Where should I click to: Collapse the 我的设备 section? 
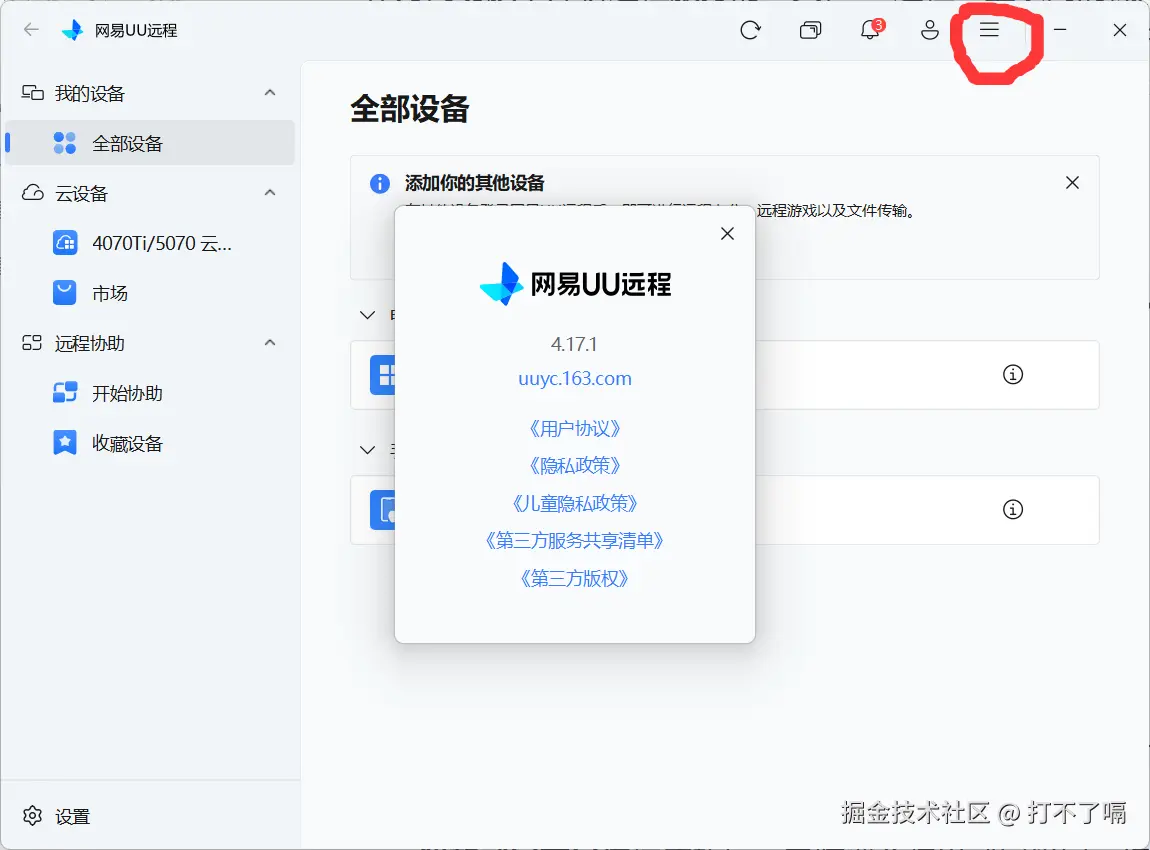270,92
